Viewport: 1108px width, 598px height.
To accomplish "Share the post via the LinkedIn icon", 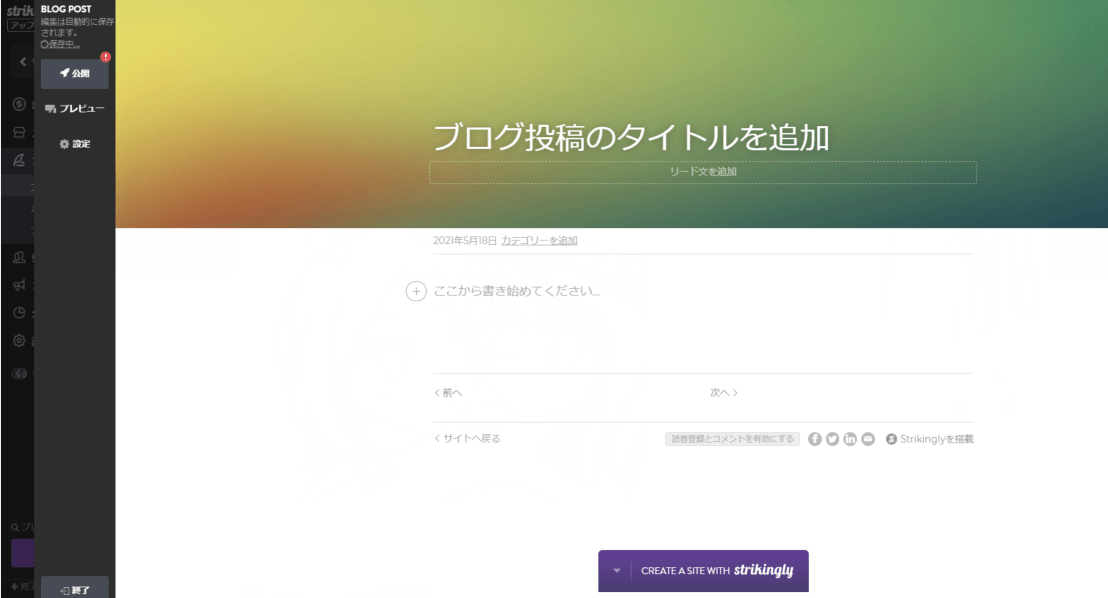I will 850,439.
